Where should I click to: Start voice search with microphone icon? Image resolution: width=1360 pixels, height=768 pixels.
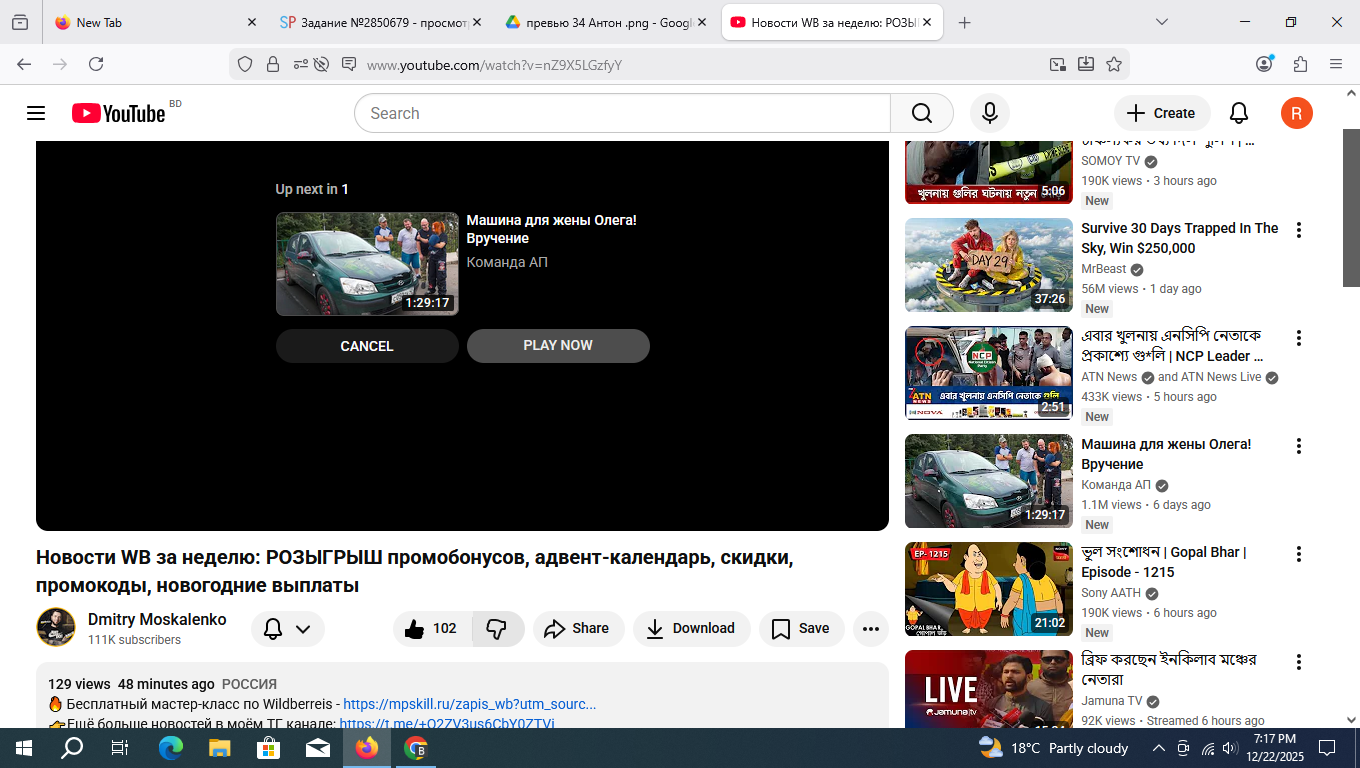coord(989,113)
